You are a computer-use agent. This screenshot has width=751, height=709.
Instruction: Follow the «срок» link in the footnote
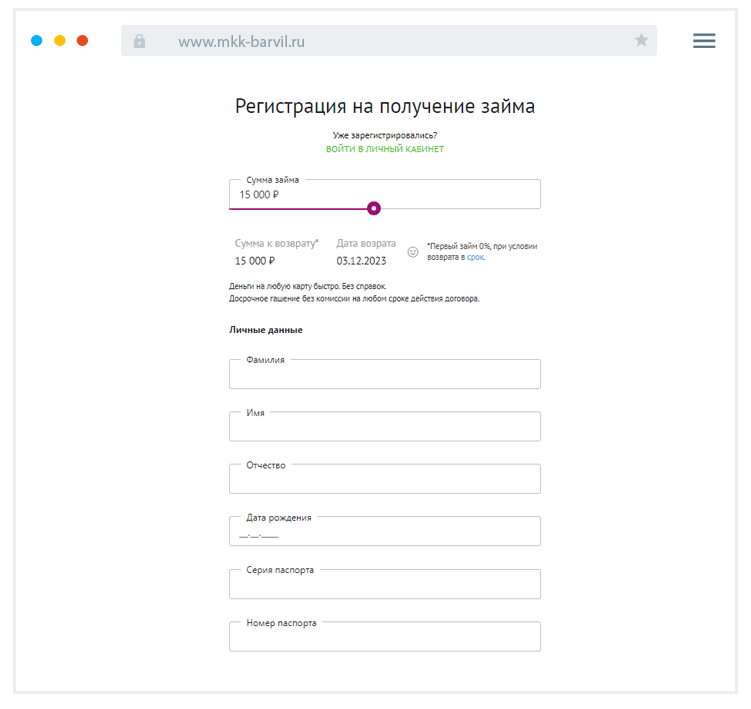point(475,257)
